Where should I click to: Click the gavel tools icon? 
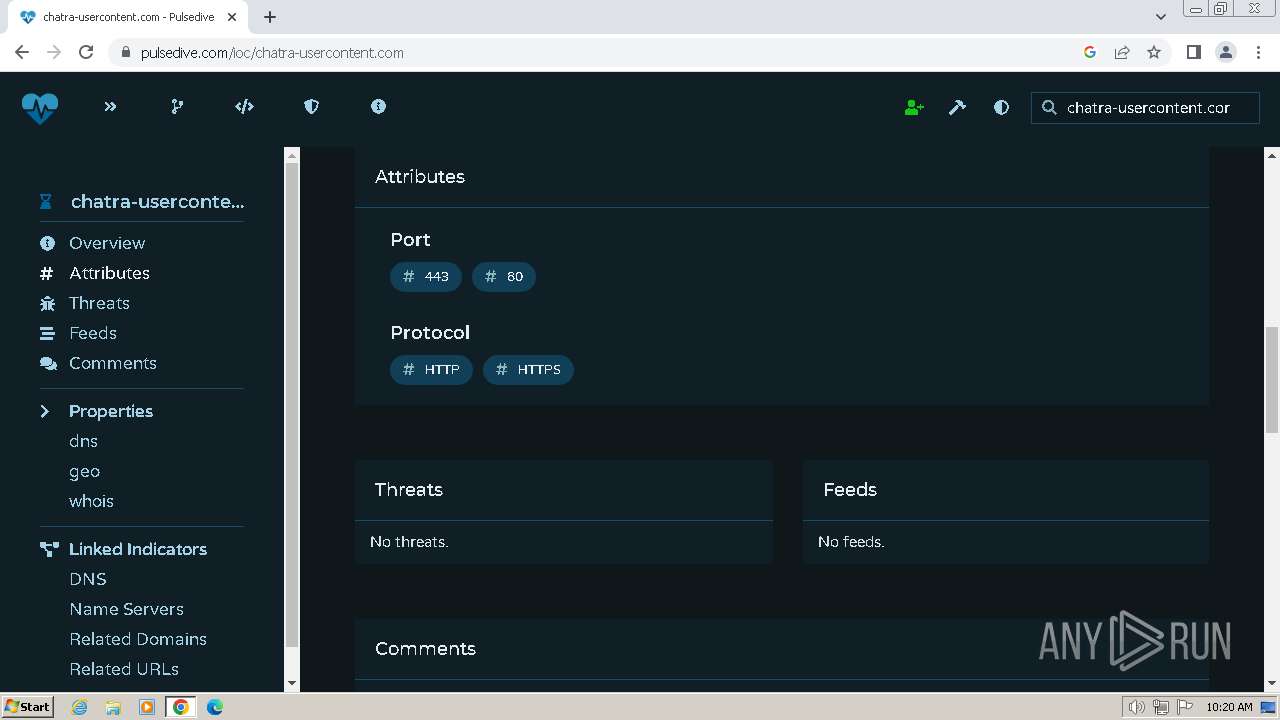[957, 107]
